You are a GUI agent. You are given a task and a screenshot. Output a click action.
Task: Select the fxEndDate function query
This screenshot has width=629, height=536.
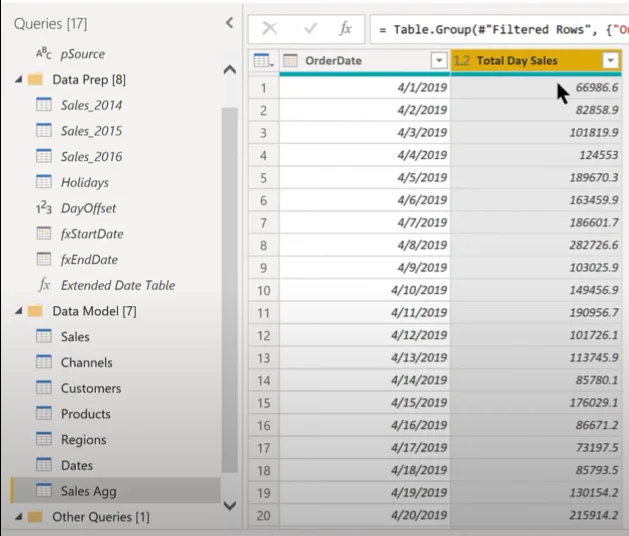click(89, 260)
